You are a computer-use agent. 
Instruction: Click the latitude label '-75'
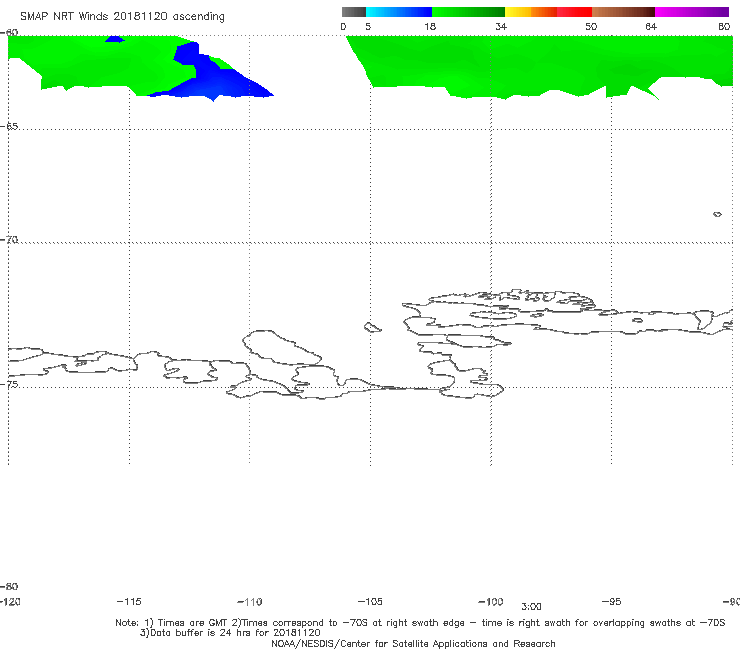(9, 384)
